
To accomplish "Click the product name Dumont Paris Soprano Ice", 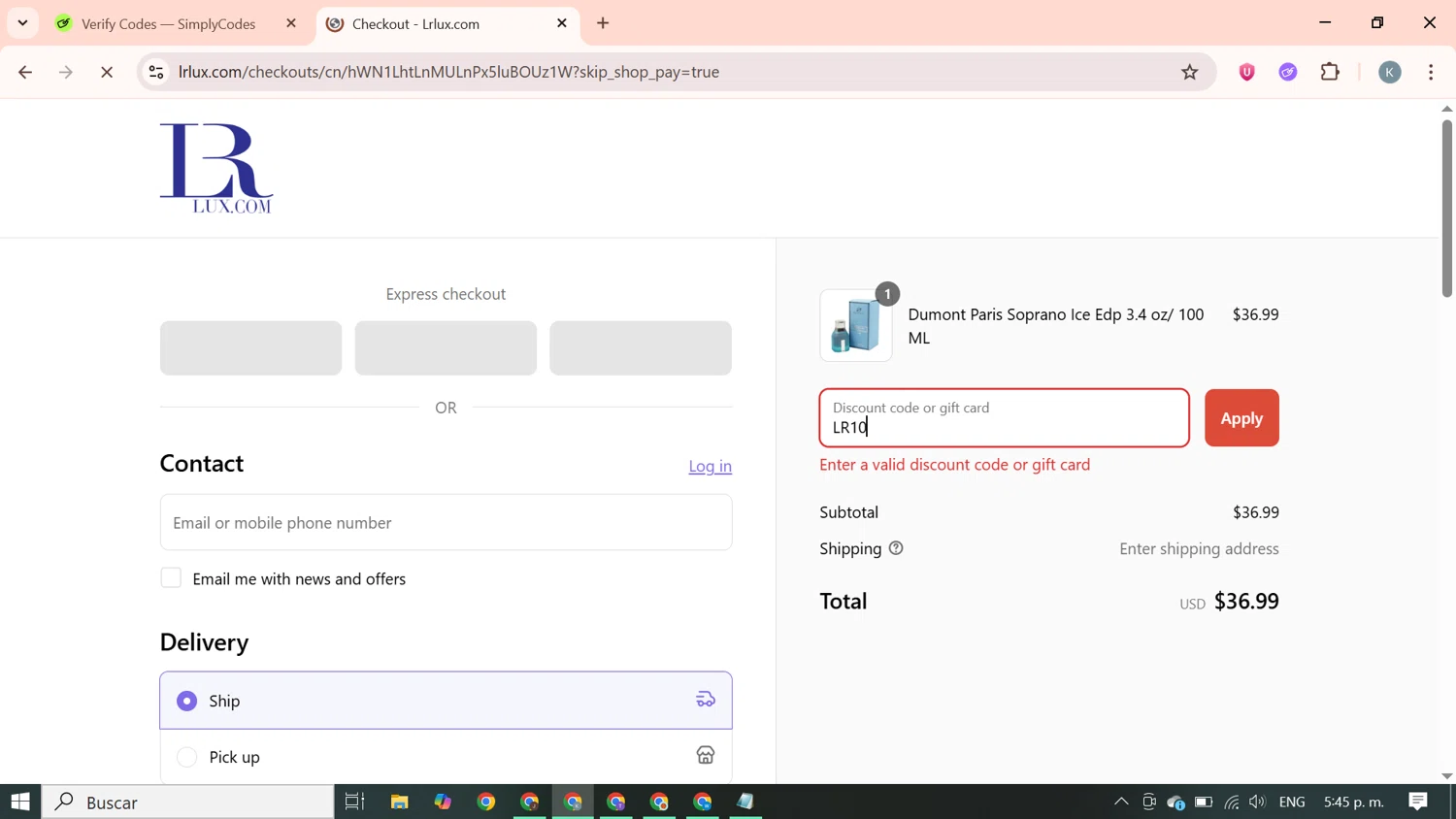I will pyautogui.click(x=1056, y=326).
